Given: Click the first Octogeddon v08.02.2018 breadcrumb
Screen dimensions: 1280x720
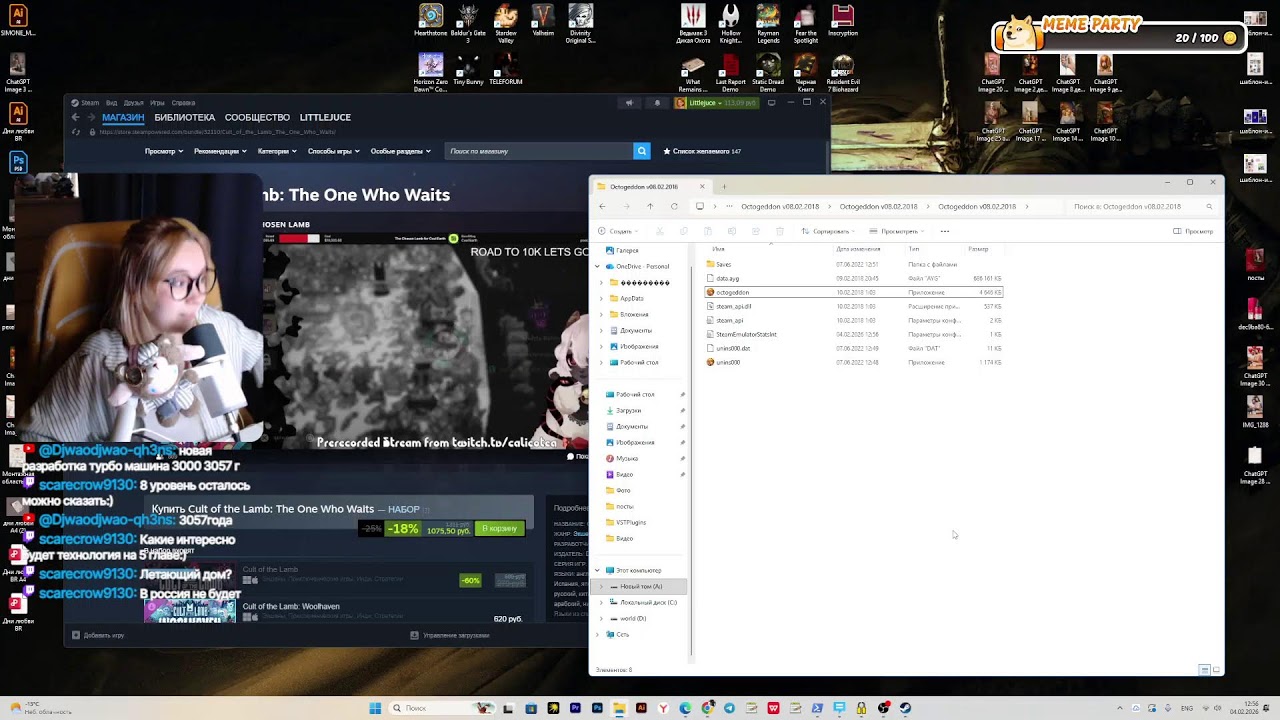Looking at the screenshot, I should (780, 207).
